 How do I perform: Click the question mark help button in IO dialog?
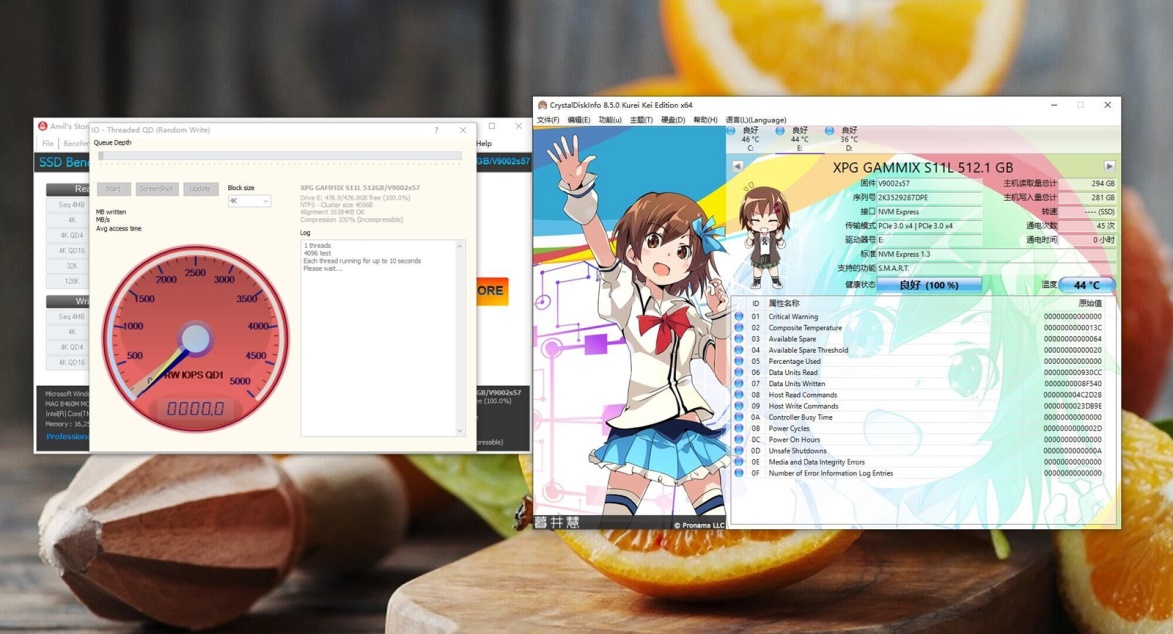click(436, 130)
